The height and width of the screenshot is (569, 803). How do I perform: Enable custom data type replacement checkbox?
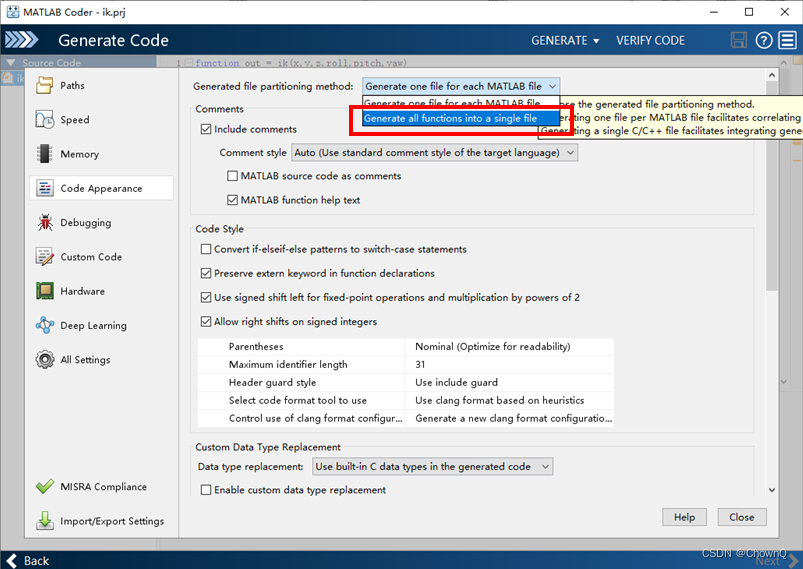(x=206, y=490)
